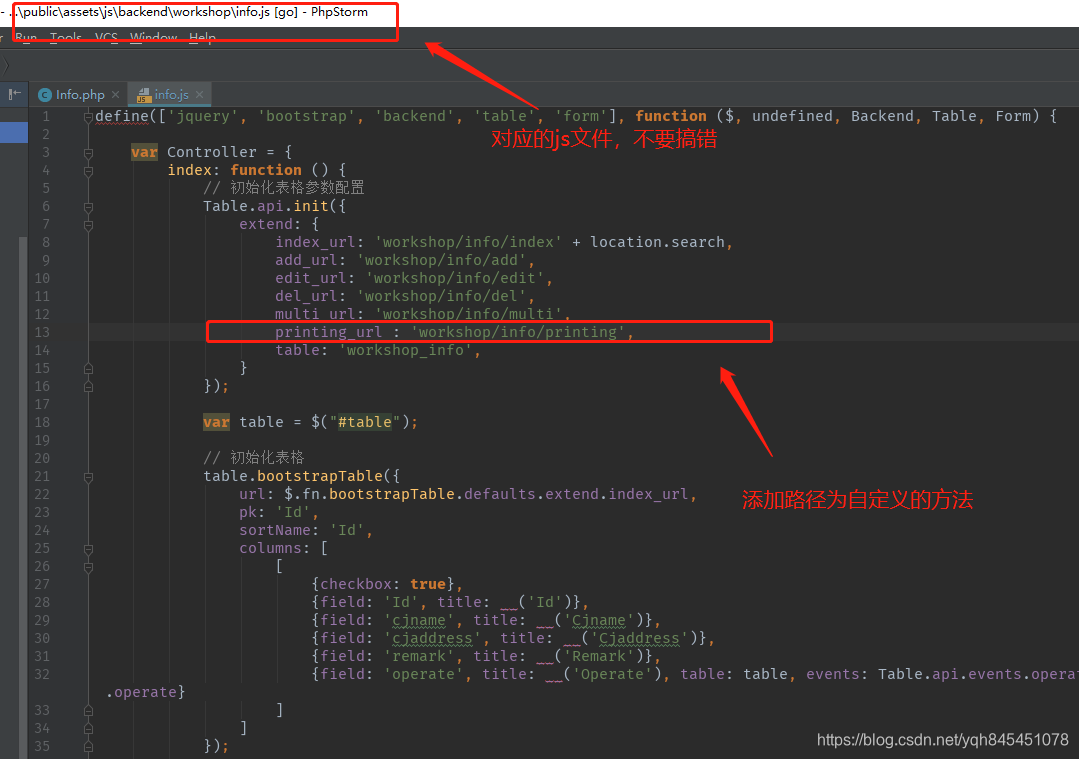Switch to the Info.php tab
Viewport: 1079px width, 759px height.
click(80, 95)
